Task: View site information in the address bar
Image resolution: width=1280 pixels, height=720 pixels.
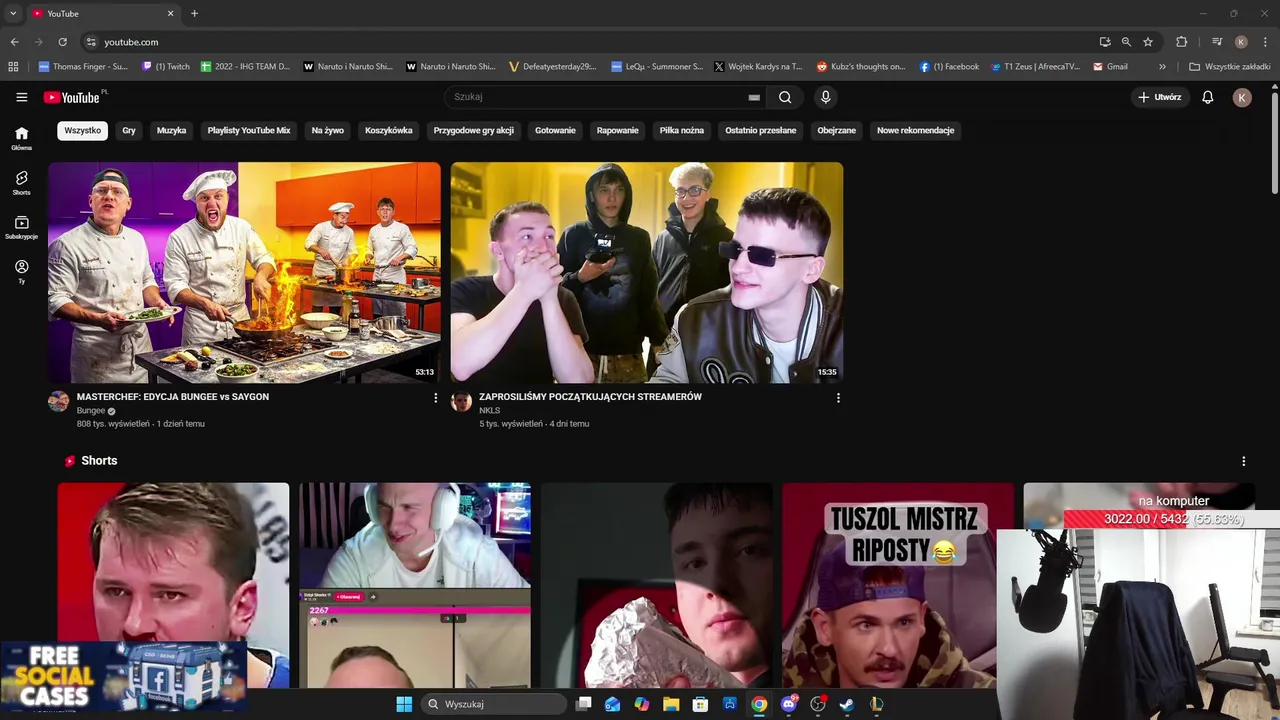Action: [x=91, y=42]
